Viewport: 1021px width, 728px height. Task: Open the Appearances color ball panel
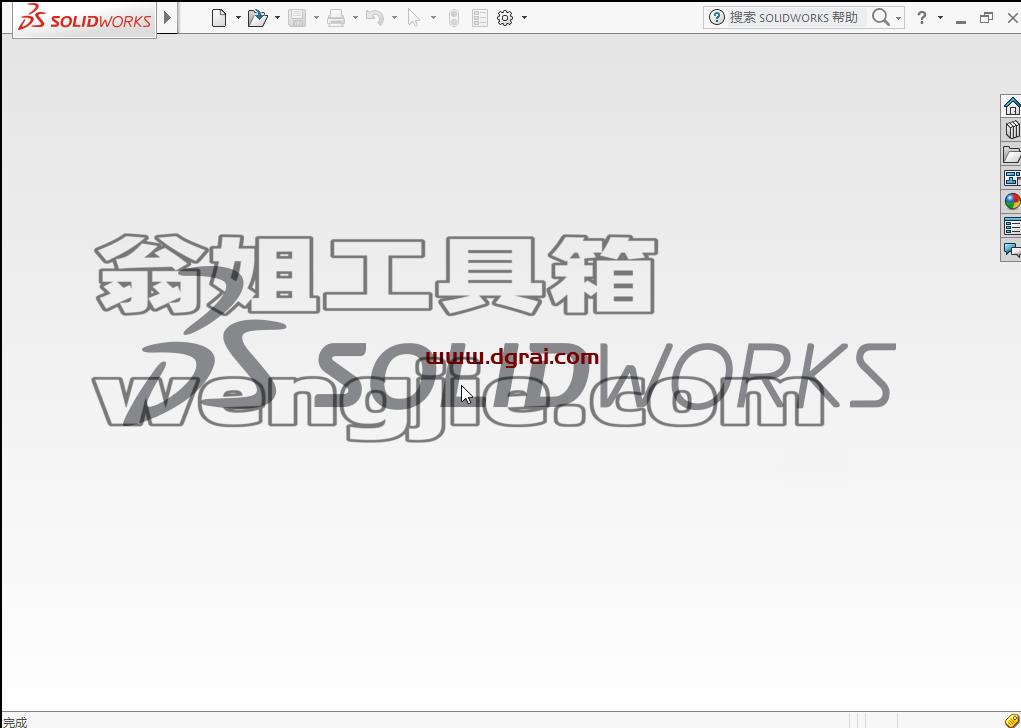(1012, 202)
